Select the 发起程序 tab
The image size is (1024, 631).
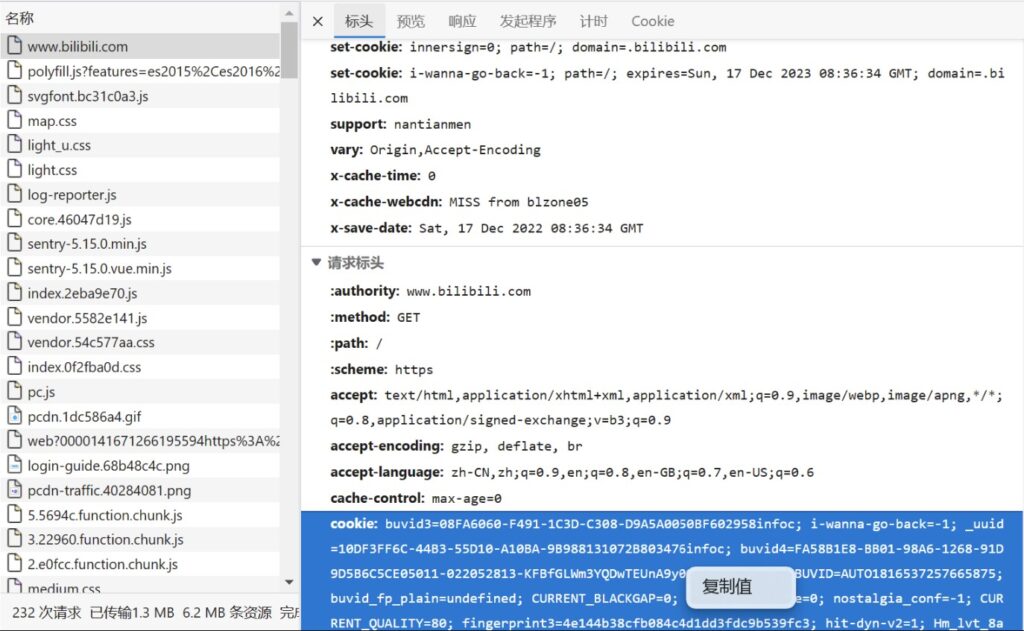(528, 21)
